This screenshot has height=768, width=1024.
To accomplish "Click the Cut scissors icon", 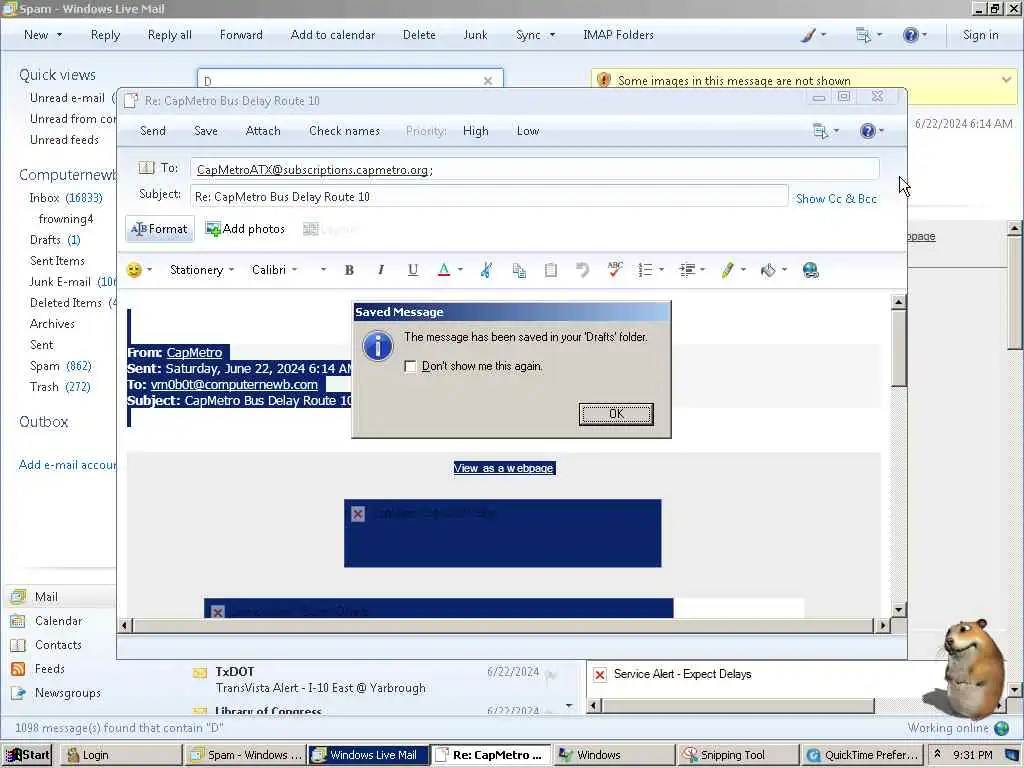I will [x=487, y=270].
